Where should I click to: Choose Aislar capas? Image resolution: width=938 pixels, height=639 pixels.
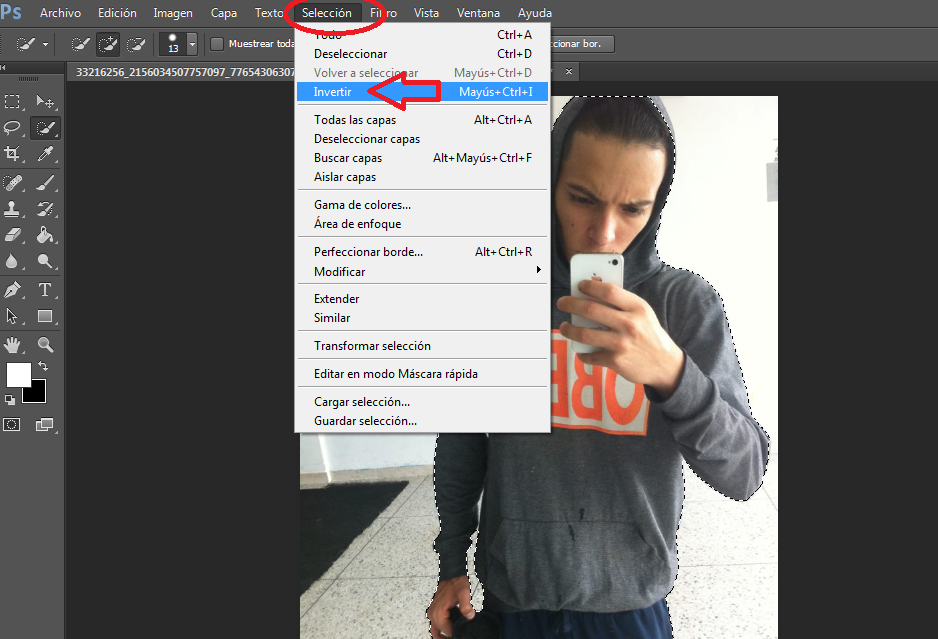(422, 177)
